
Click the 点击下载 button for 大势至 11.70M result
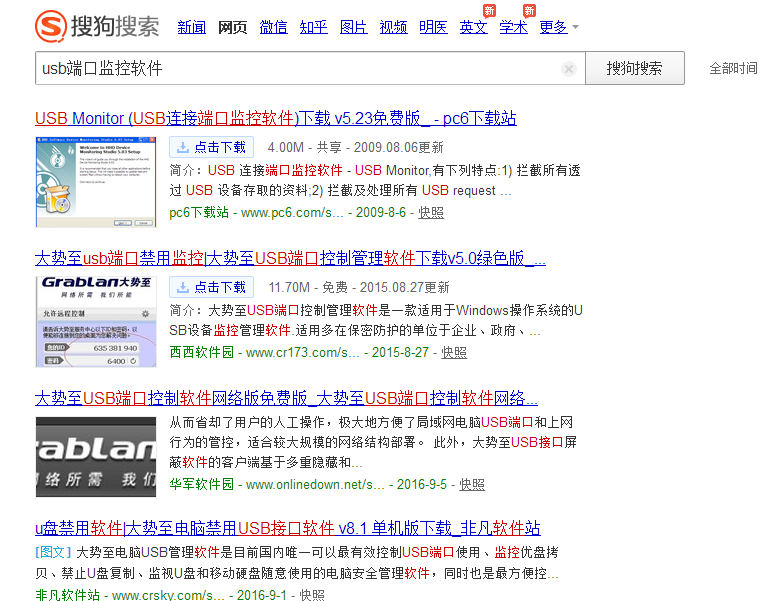(x=211, y=287)
